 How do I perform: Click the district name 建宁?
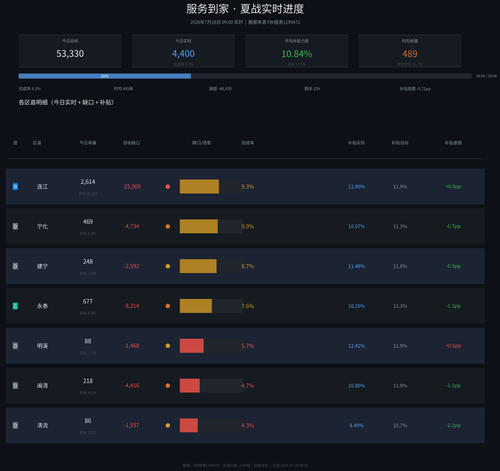pyautogui.click(x=42, y=266)
